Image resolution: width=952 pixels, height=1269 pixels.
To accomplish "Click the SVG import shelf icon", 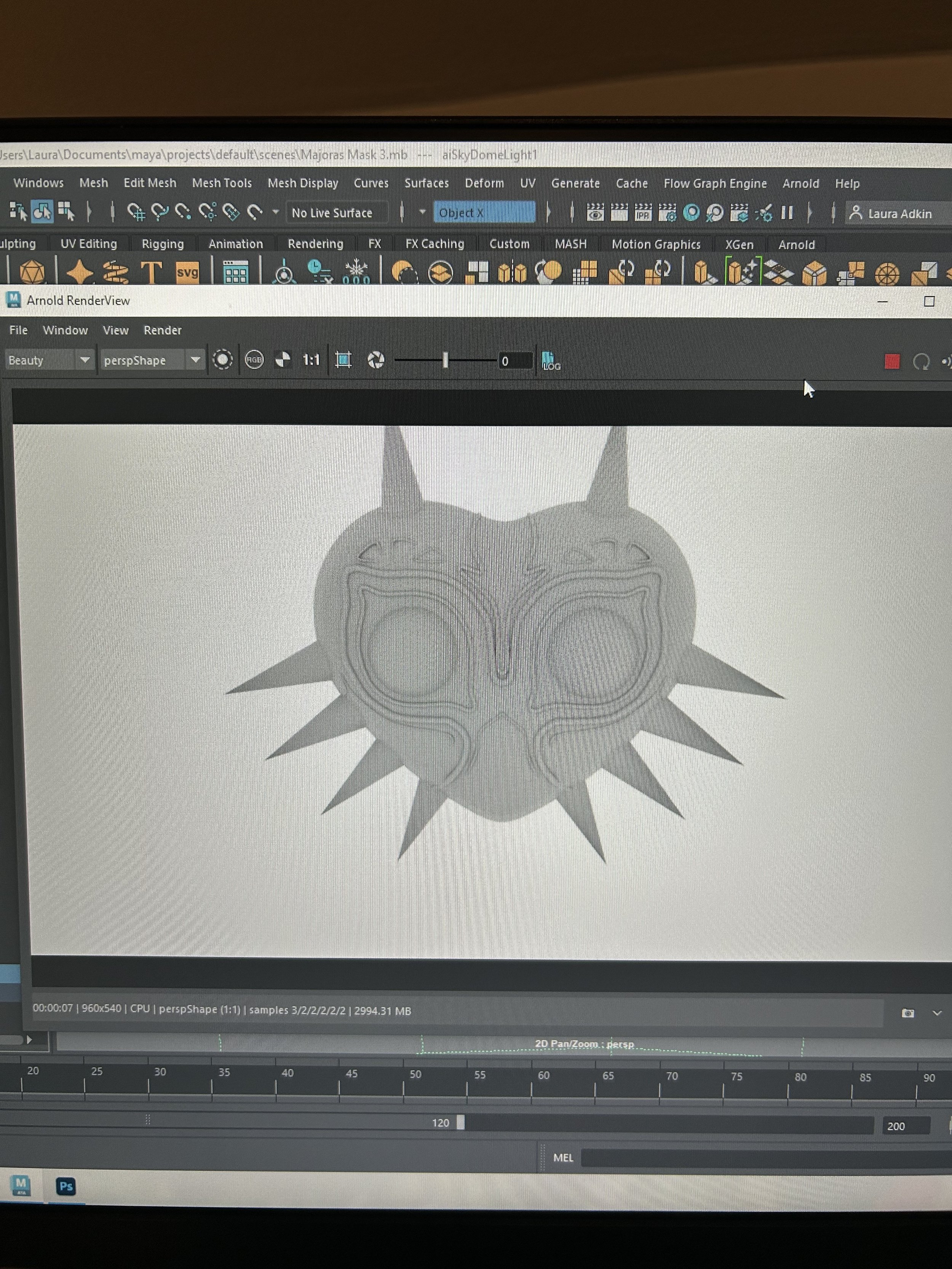I will coord(188,272).
